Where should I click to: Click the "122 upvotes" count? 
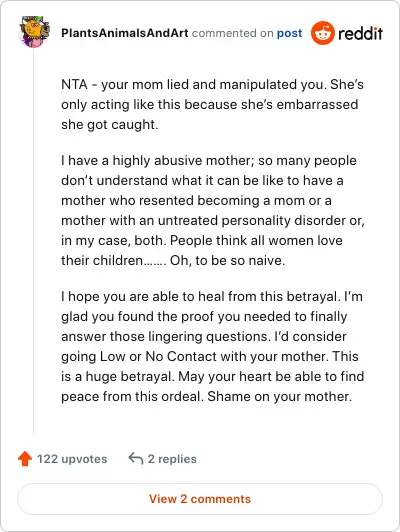pos(72,459)
